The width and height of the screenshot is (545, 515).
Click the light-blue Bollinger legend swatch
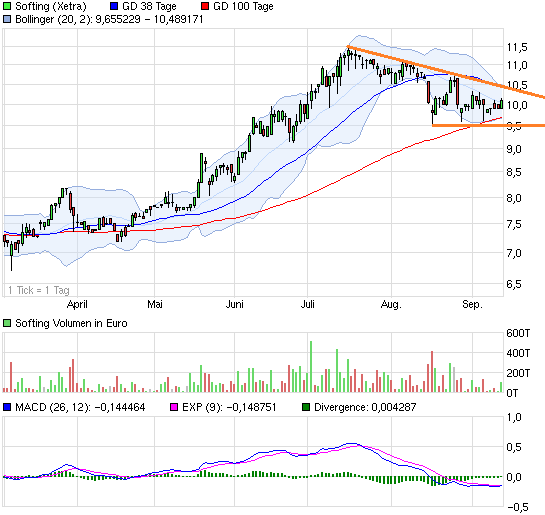[7, 19]
